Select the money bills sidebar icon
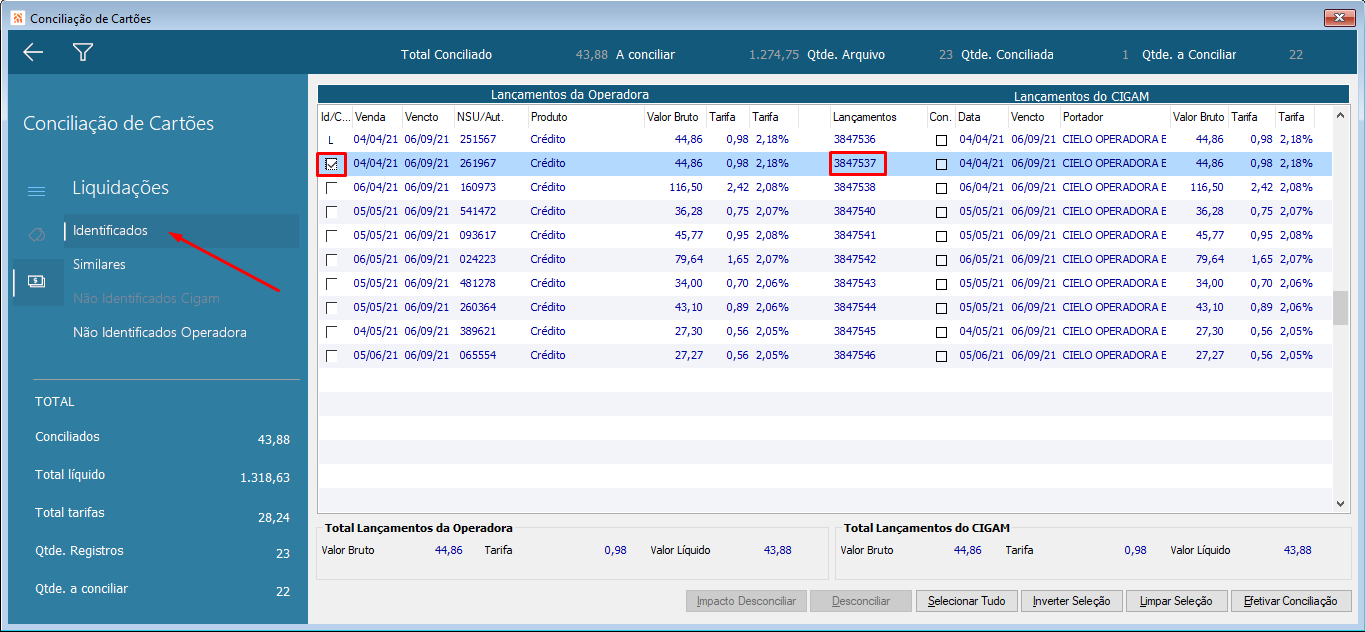Viewport: 1365px width, 632px height. point(36,282)
